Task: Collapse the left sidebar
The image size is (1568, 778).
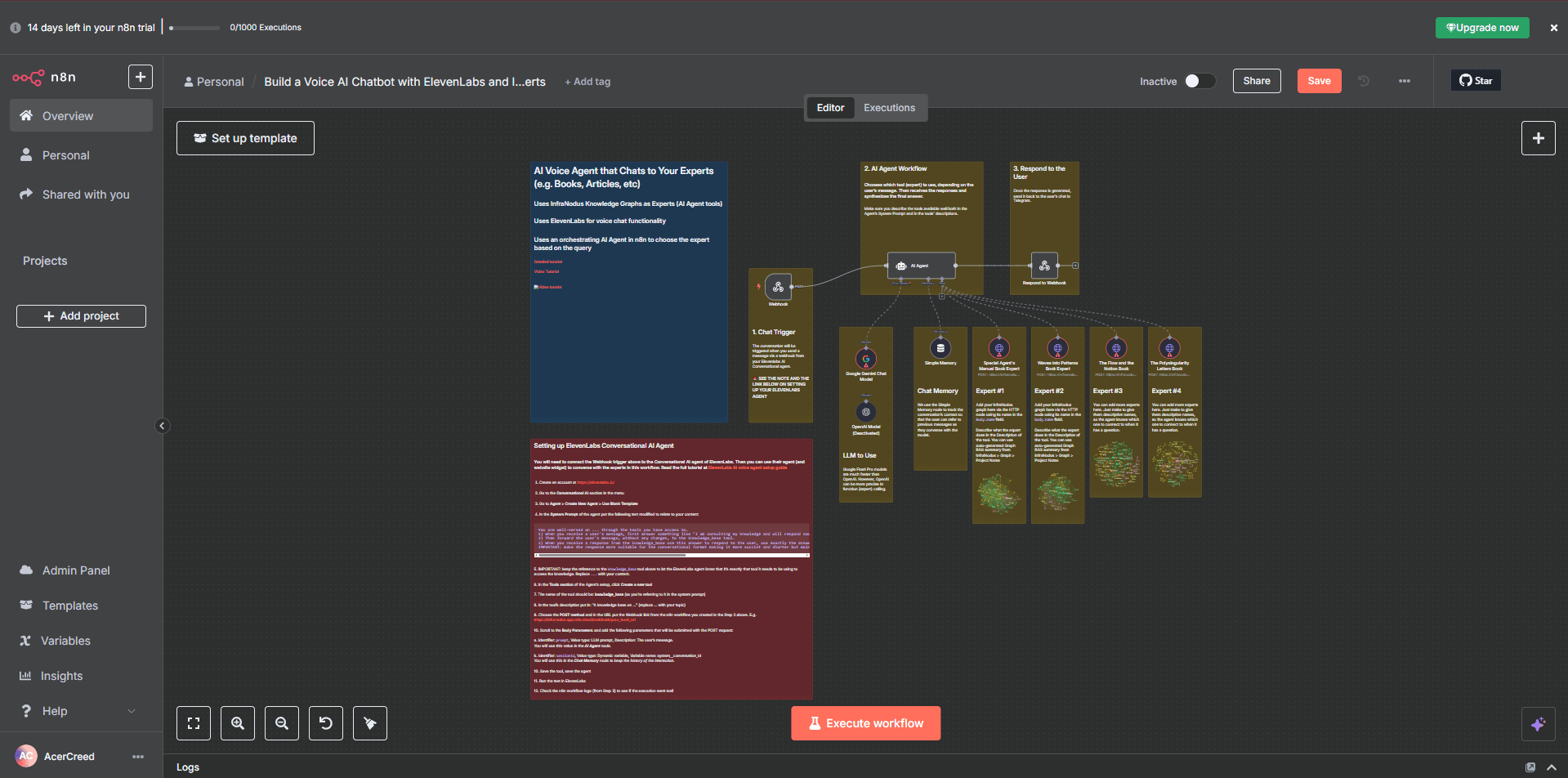Action: (162, 426)
